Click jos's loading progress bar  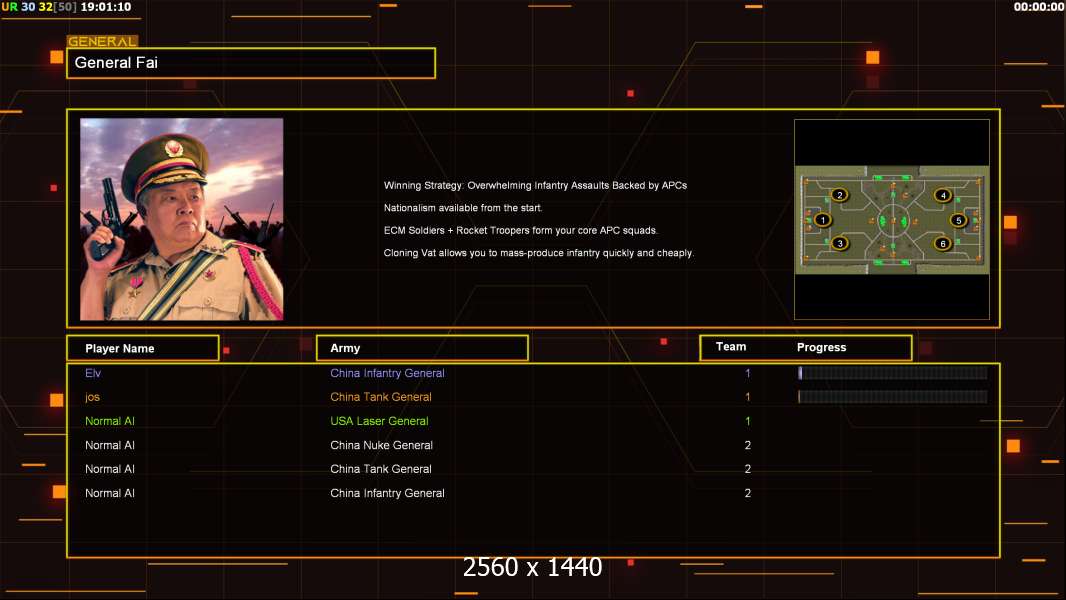pos(893,397)
